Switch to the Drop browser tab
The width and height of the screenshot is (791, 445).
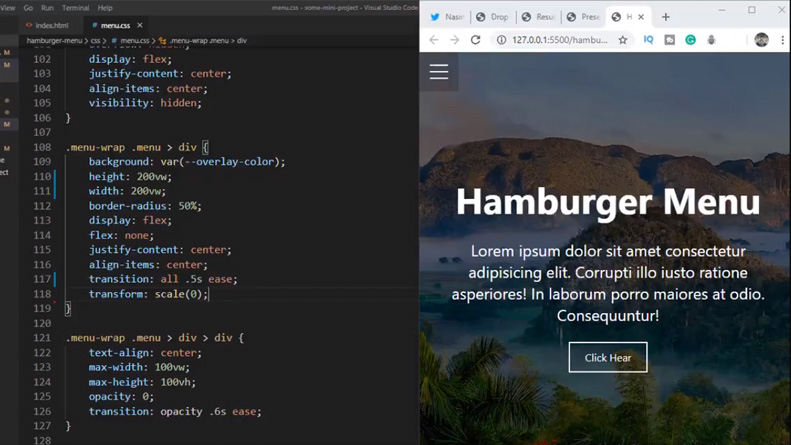click(x=492, y=17)
